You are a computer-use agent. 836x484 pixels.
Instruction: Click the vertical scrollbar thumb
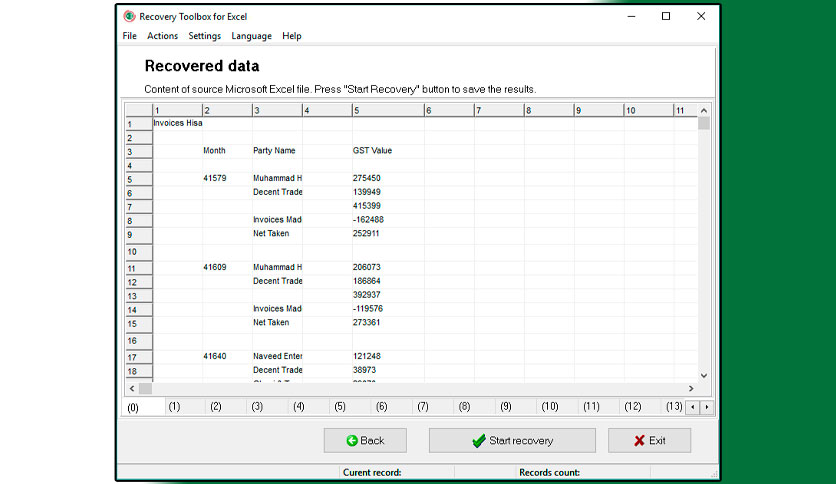click(x=704, y=123)
